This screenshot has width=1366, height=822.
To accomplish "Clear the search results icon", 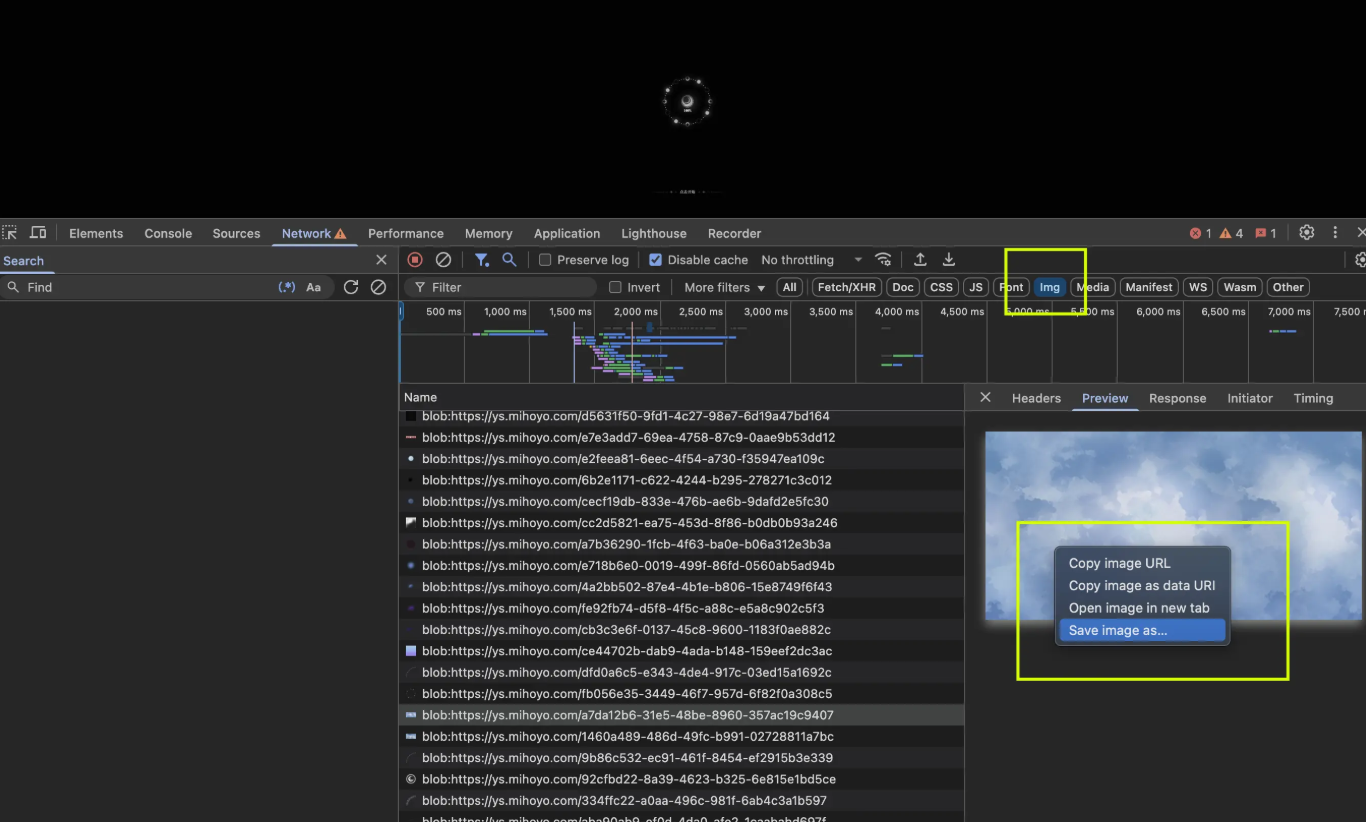I will (378, 287).
